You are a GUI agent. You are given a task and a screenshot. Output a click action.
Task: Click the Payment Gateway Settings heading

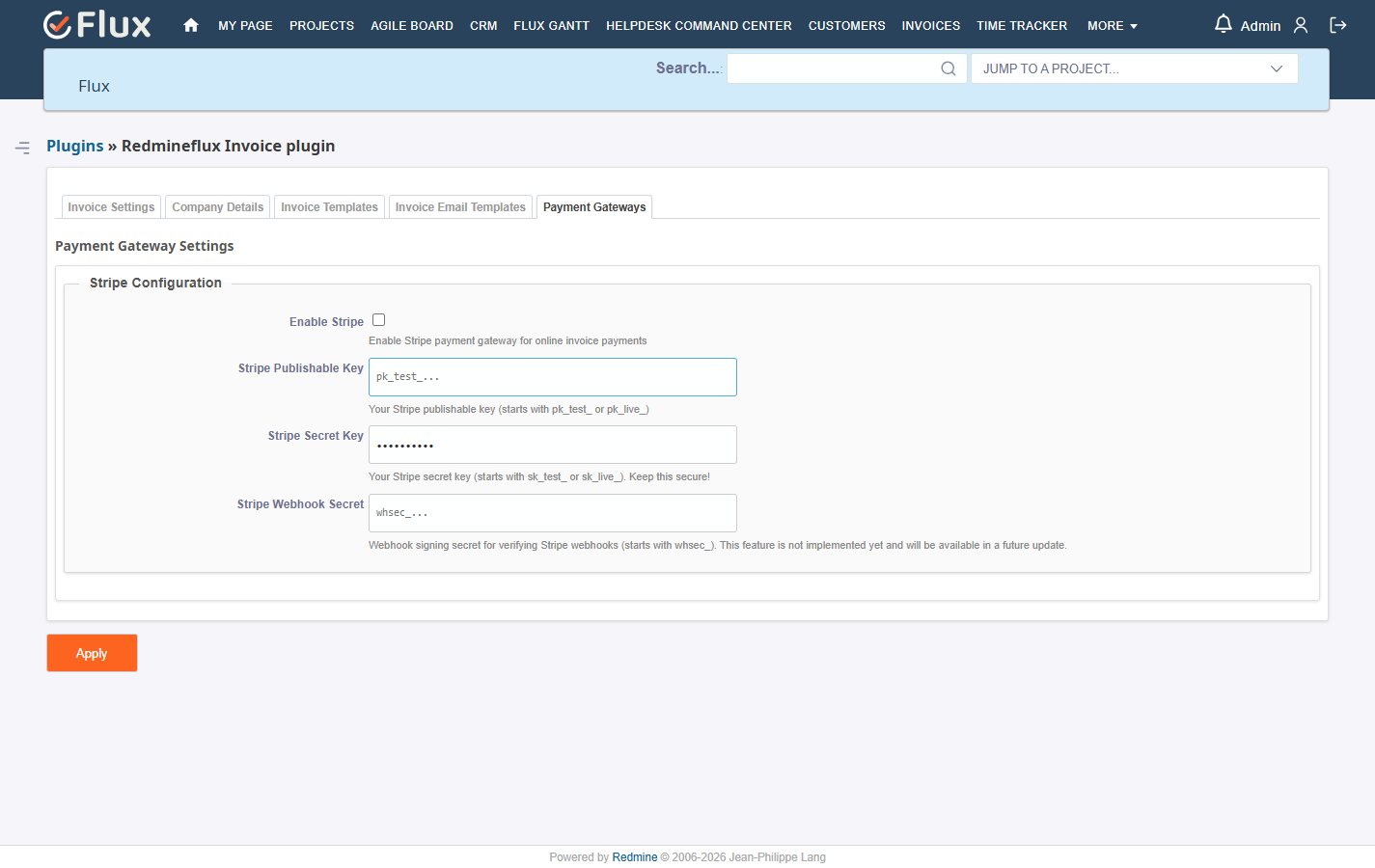click(x=145, y=246)
